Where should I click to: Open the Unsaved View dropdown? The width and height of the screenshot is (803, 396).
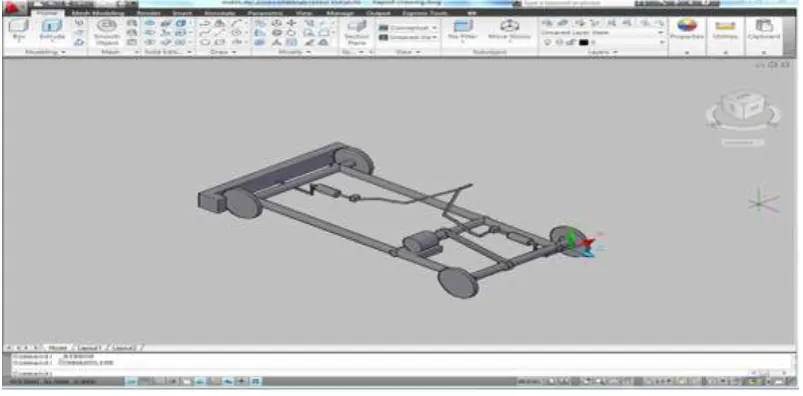point(408,37)
